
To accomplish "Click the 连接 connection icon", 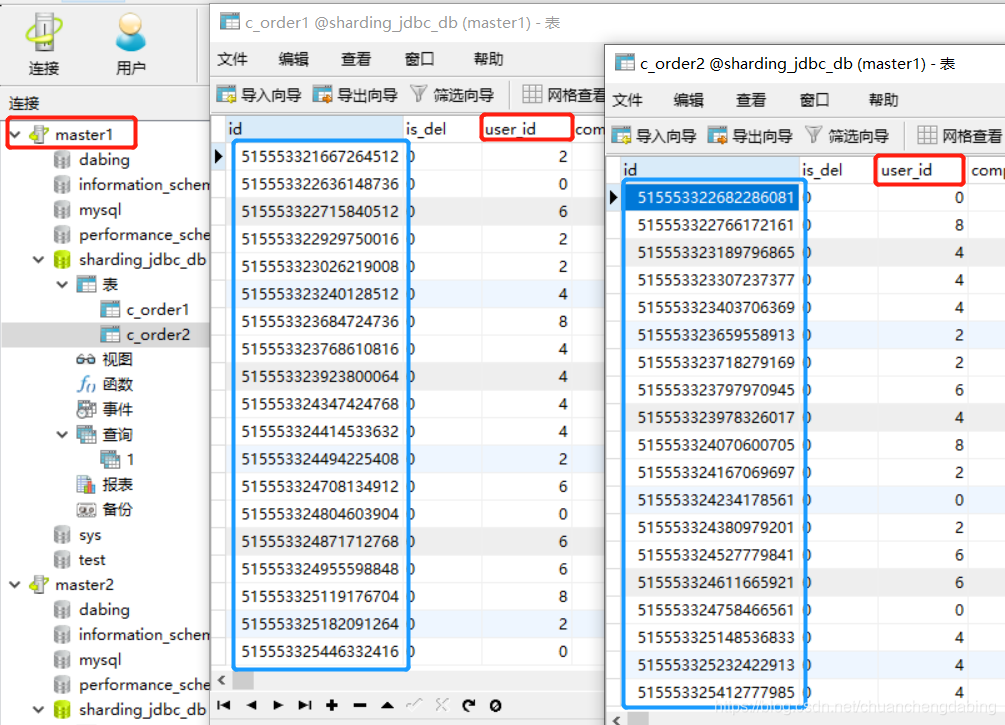I will 44,44.
